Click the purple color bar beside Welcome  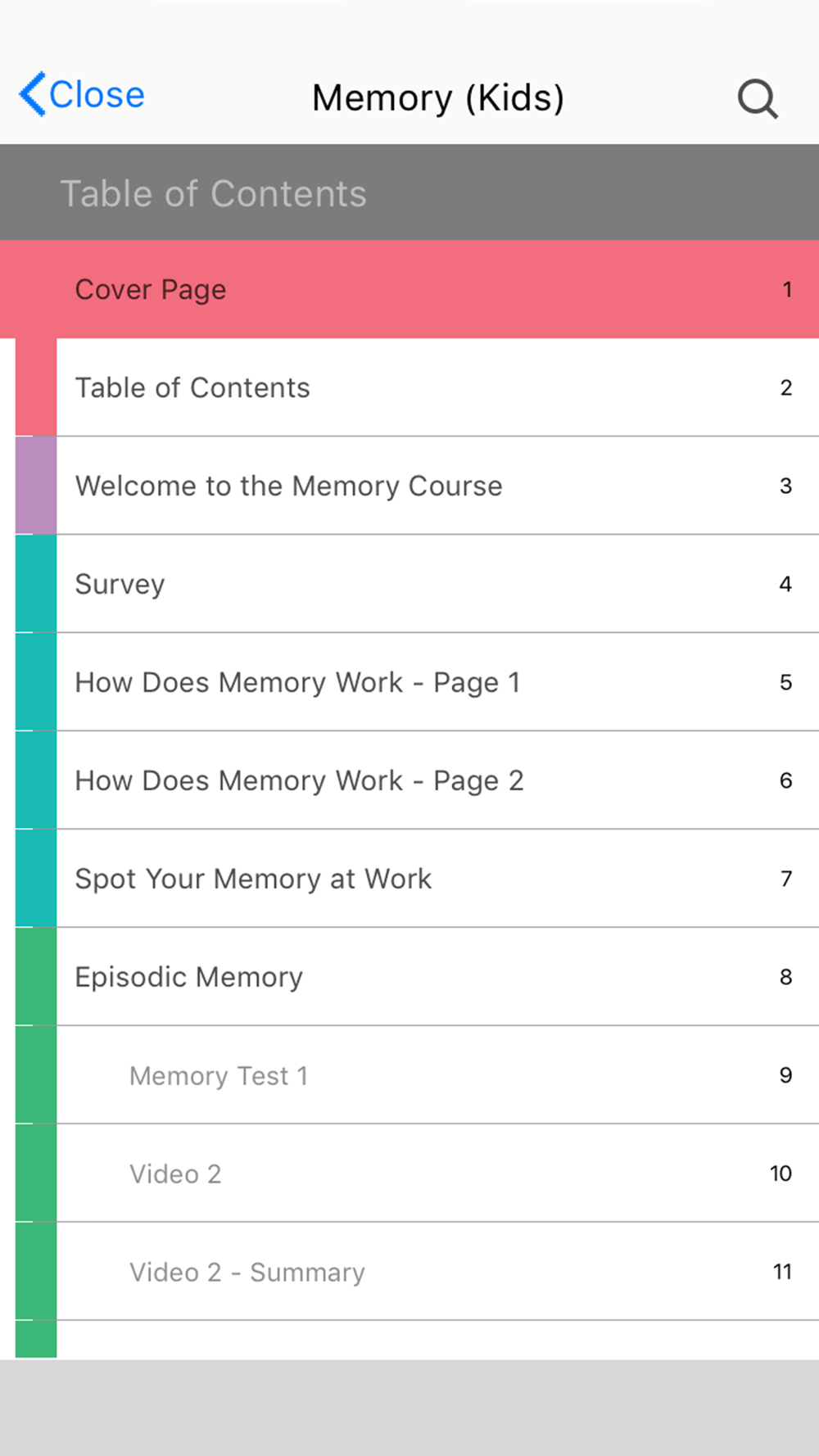[36, 486]
